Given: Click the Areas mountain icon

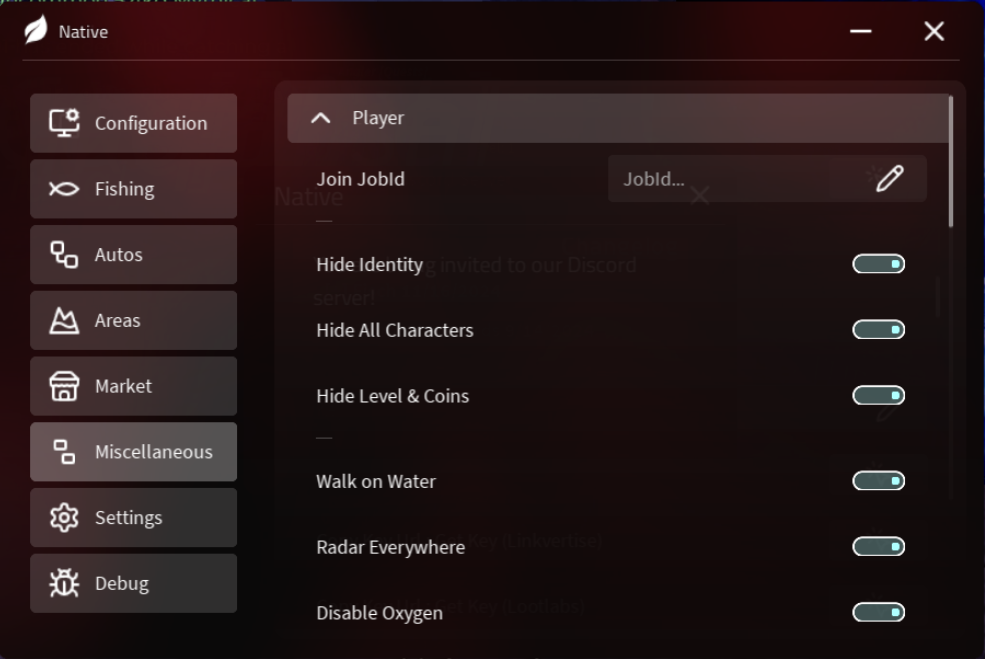Looking at the screenshot, I should pyautogui.click(x=64, y=320).
